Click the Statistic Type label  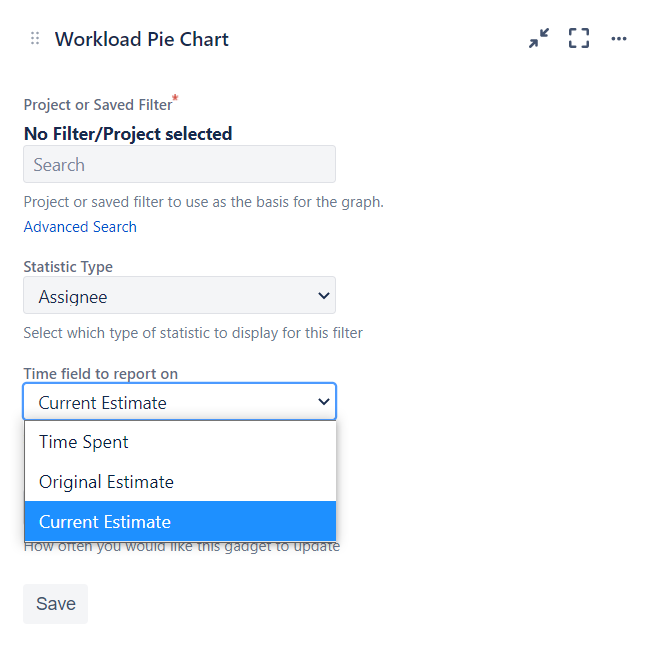(68, 267)
